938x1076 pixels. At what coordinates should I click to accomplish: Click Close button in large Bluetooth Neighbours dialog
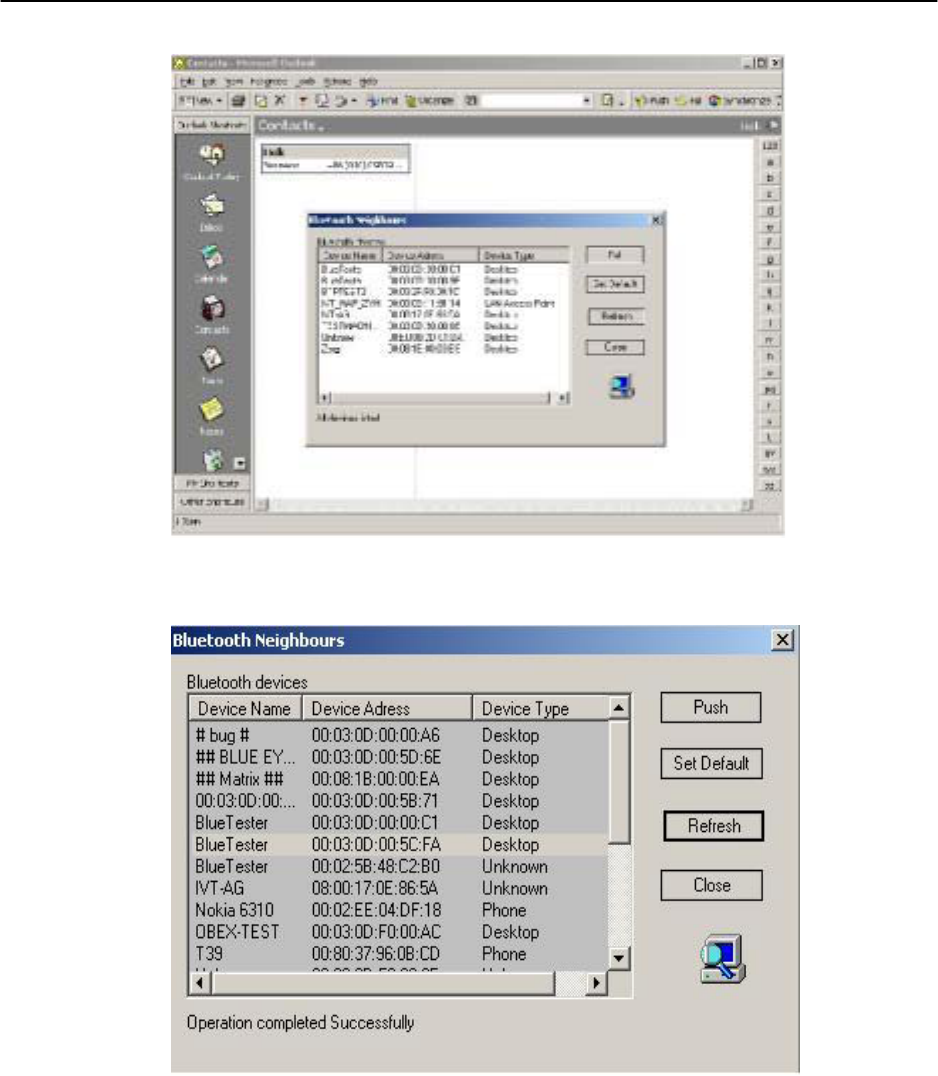point(711,885)
